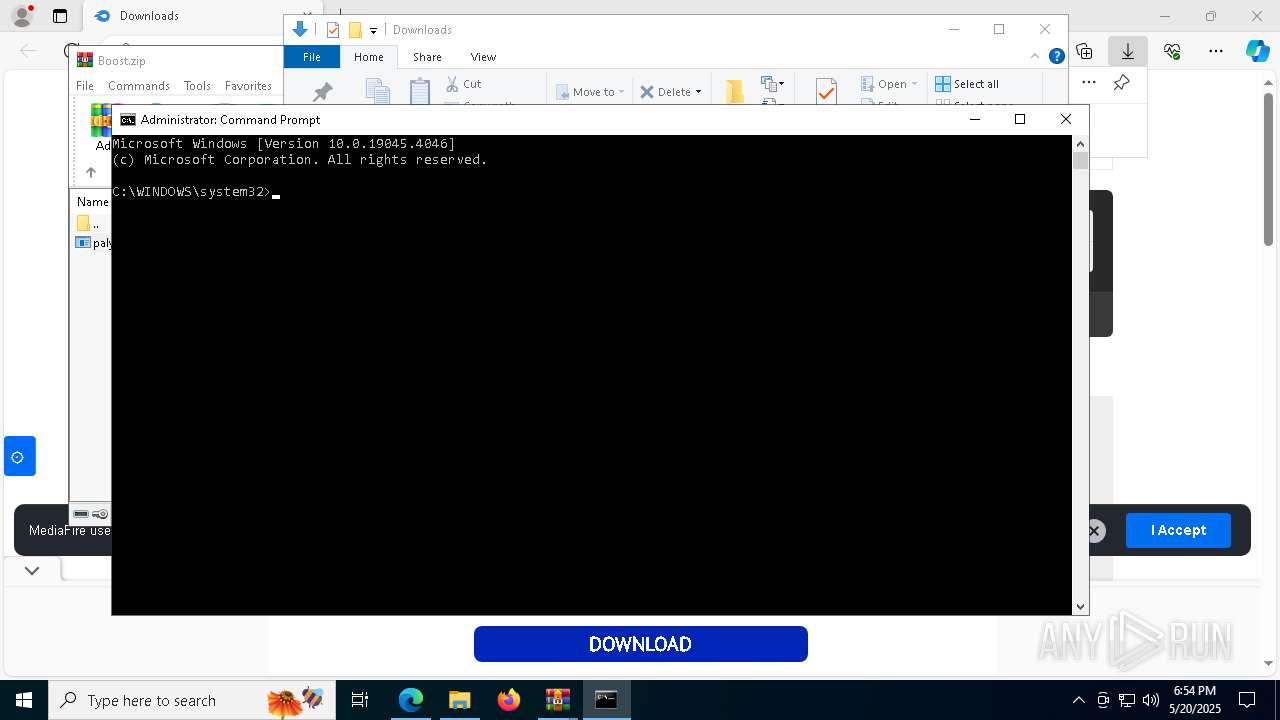The height and width of the screenshot is (720, 1280).
Task: Open File Explorer from the taskbar
Action: [459, 700]
